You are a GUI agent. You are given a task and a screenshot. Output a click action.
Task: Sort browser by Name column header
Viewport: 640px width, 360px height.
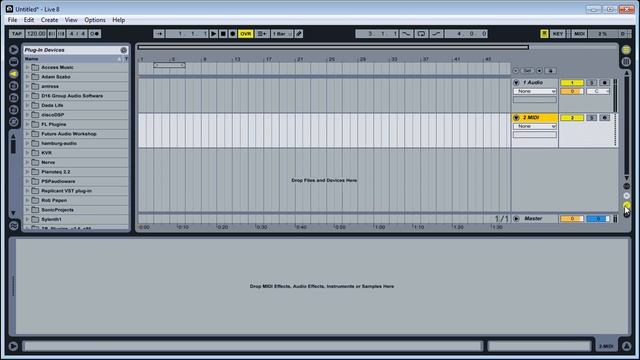coord(73,59)
